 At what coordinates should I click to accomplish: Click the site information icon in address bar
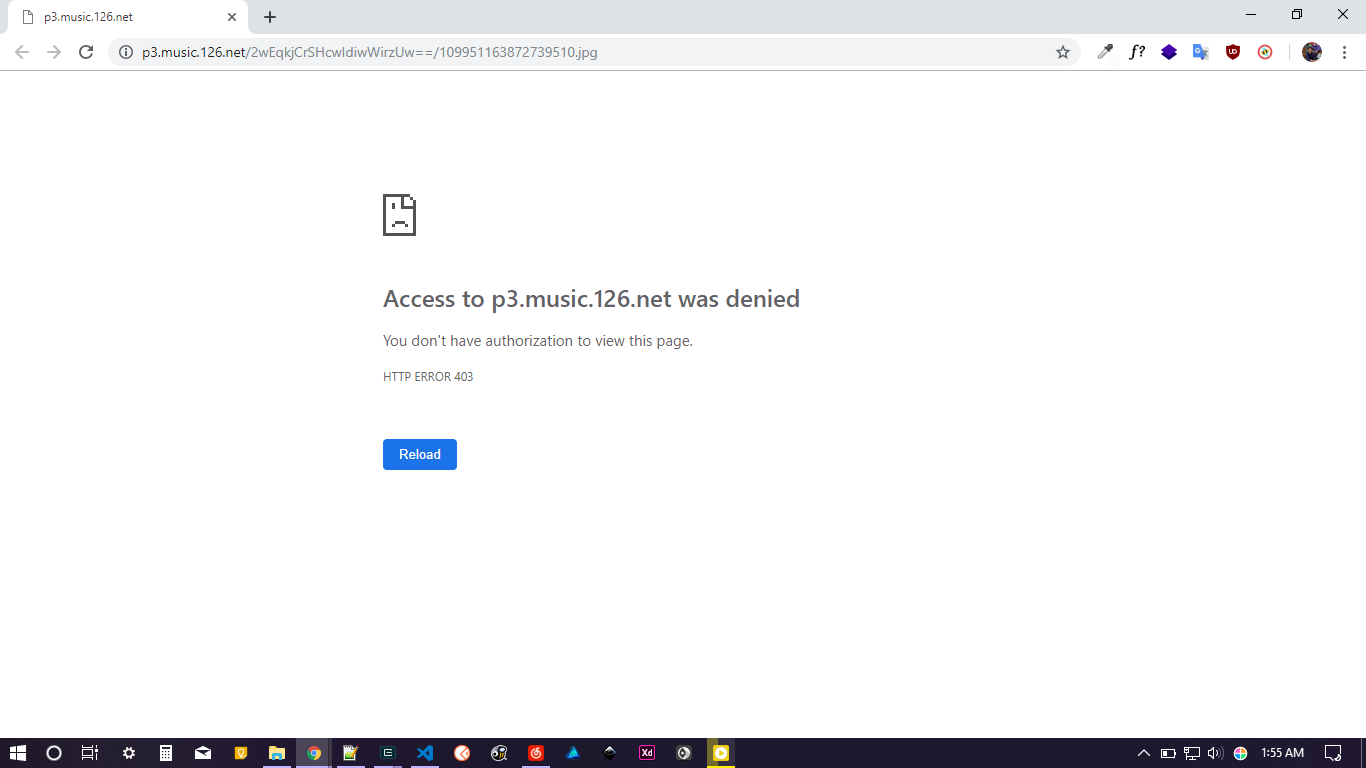pos(125,52)
